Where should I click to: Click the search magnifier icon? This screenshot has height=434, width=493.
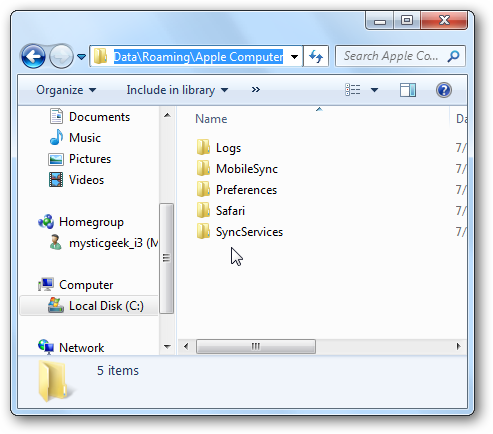(453, 56)
